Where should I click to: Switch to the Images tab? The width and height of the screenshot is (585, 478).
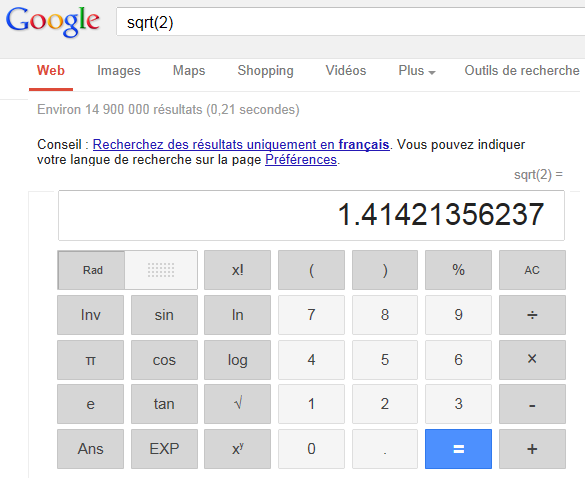pos(119,71)
